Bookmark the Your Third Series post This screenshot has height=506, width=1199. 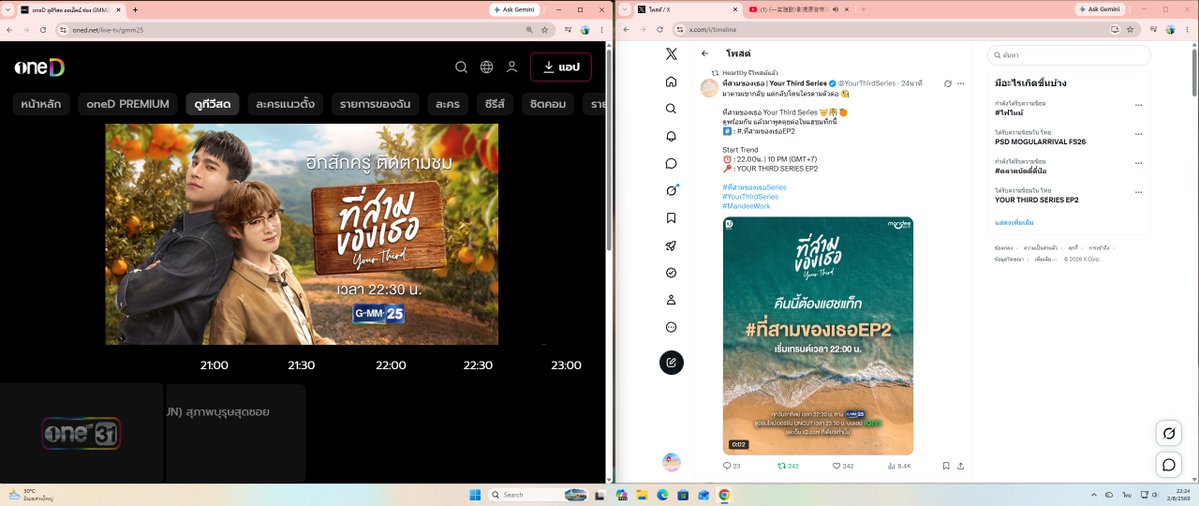coord(946,465)
